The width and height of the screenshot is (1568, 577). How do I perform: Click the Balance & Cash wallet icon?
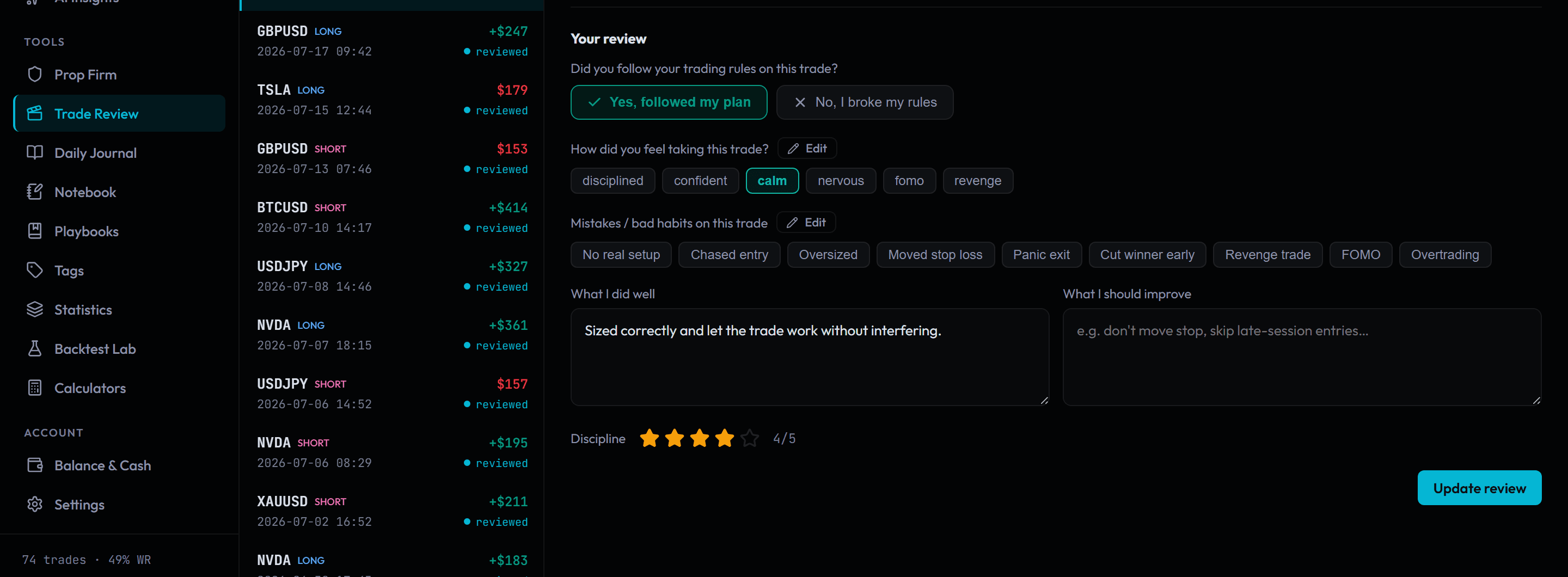35,465
